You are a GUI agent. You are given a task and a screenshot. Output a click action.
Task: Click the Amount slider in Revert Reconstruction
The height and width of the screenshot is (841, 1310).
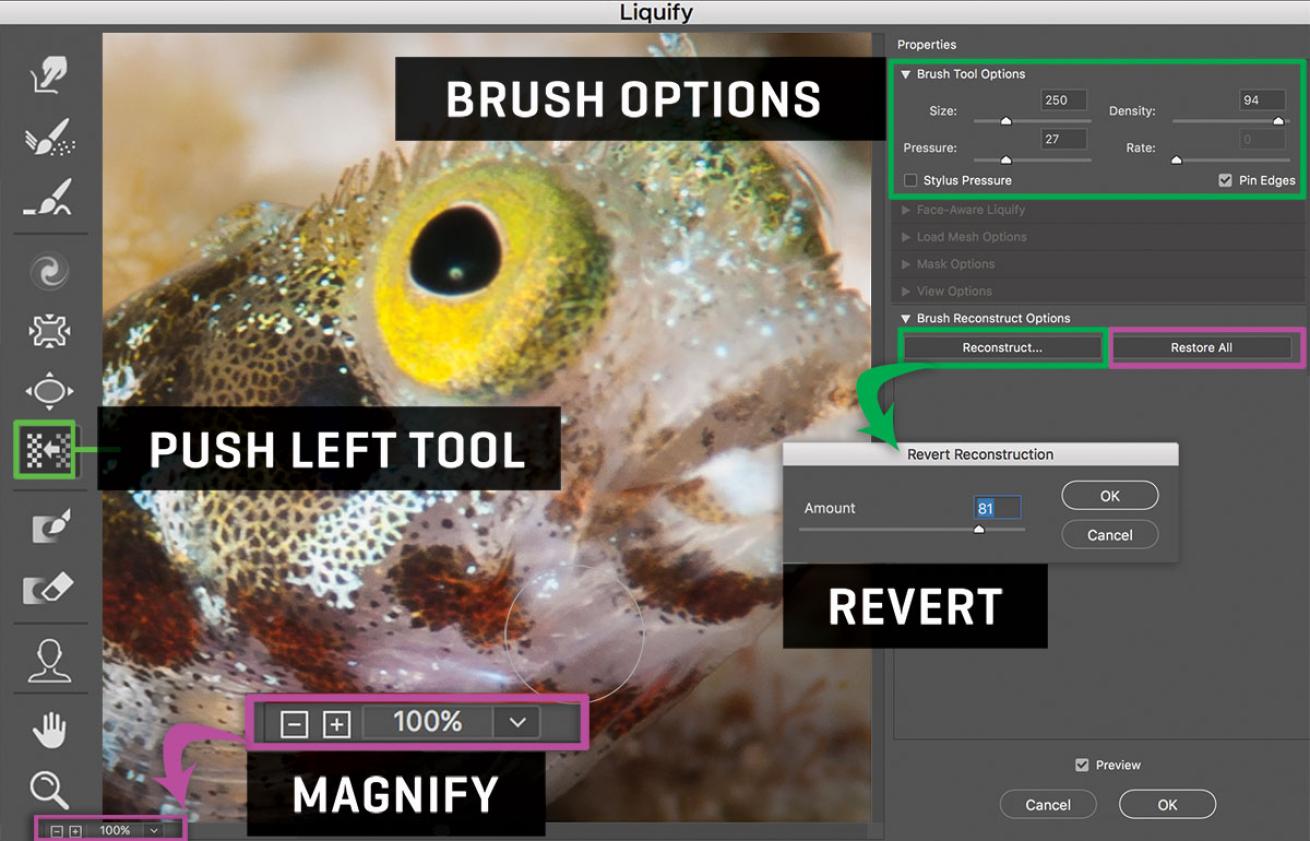pos(979,529)
